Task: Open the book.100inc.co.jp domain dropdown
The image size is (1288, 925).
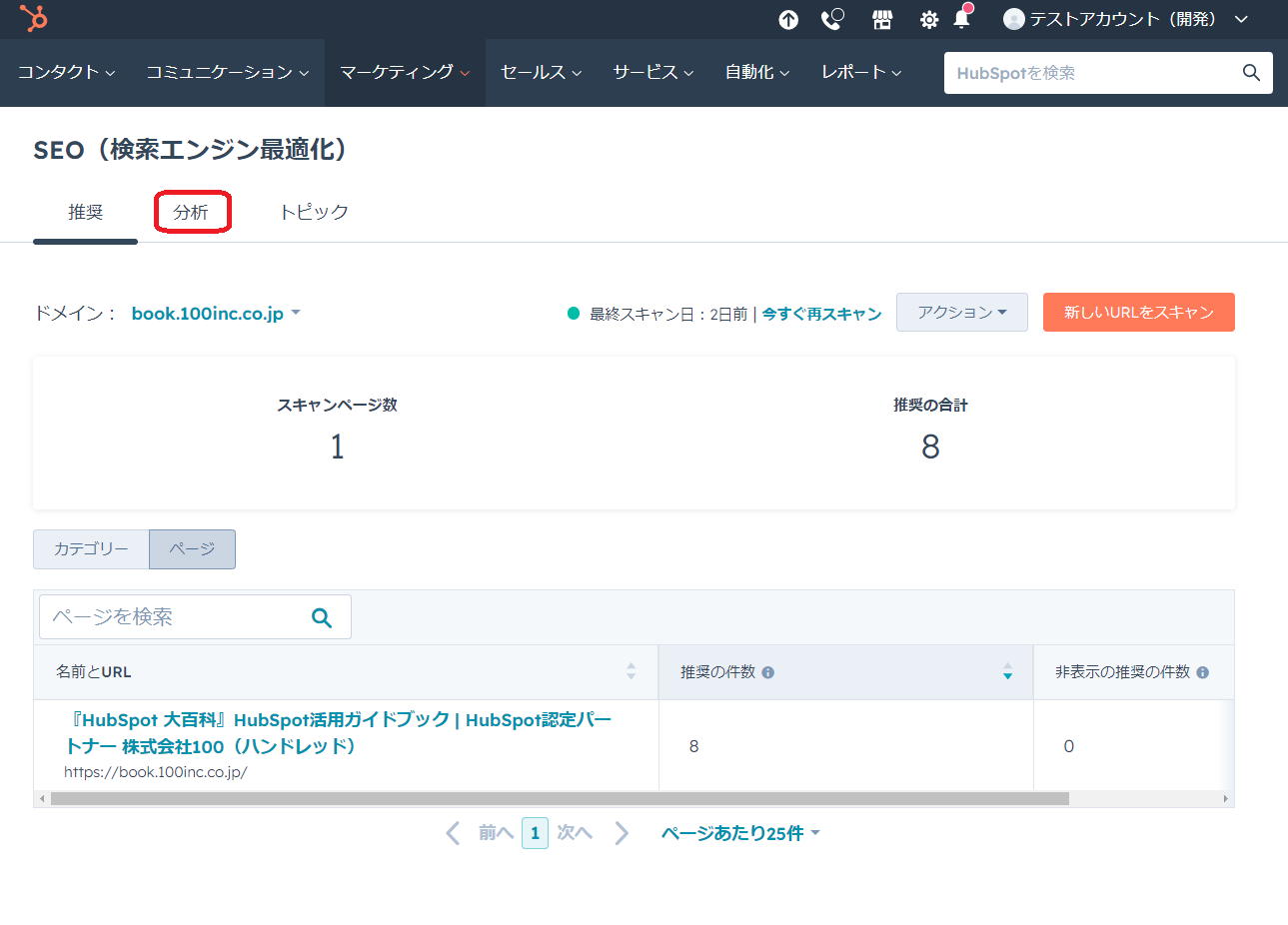Action: click(216, 314)
